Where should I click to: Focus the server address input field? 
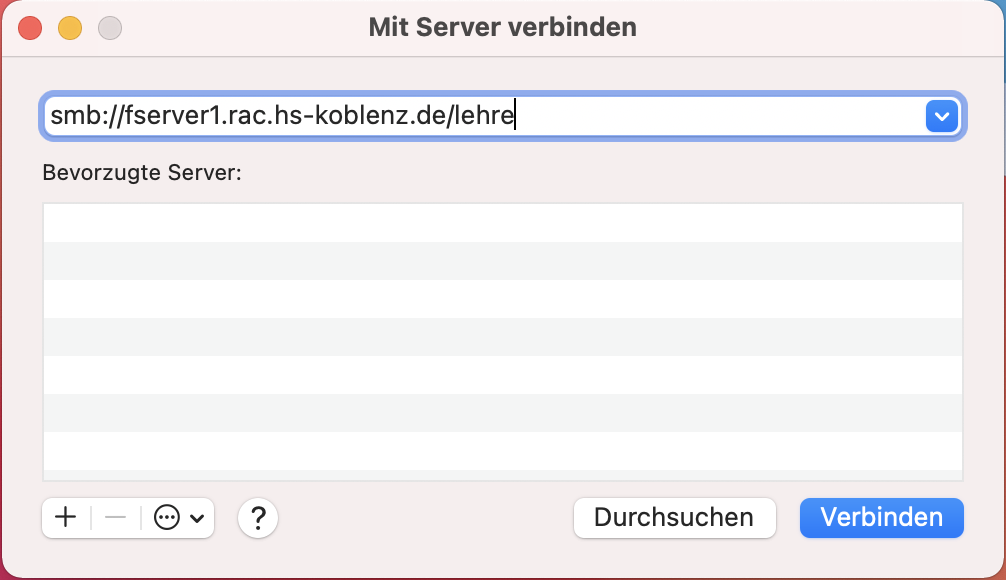point(700,117)
